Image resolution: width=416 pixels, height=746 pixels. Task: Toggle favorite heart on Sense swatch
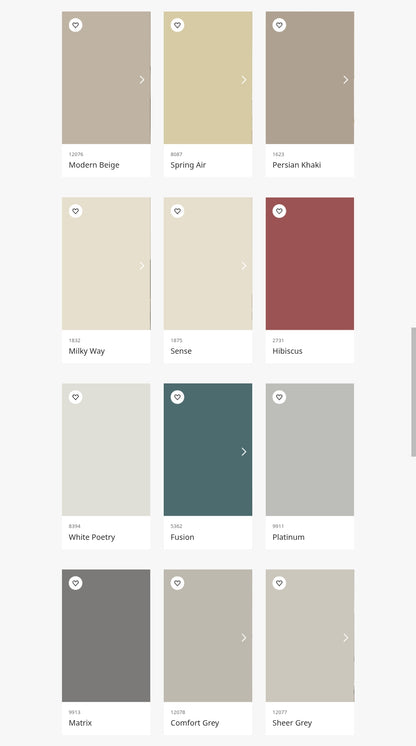(x=177, y=211)
